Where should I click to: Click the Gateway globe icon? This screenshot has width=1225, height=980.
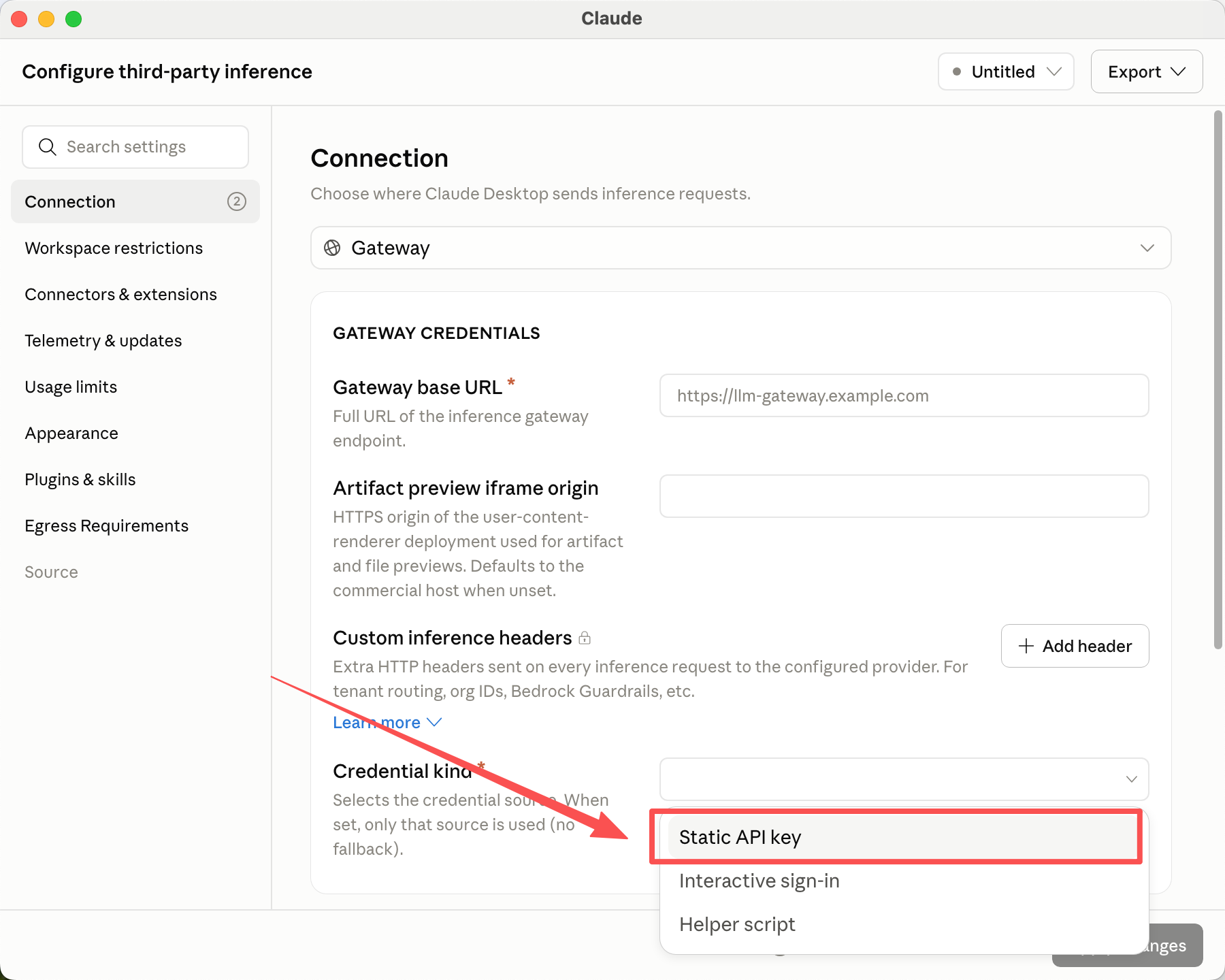coord(332,248)
